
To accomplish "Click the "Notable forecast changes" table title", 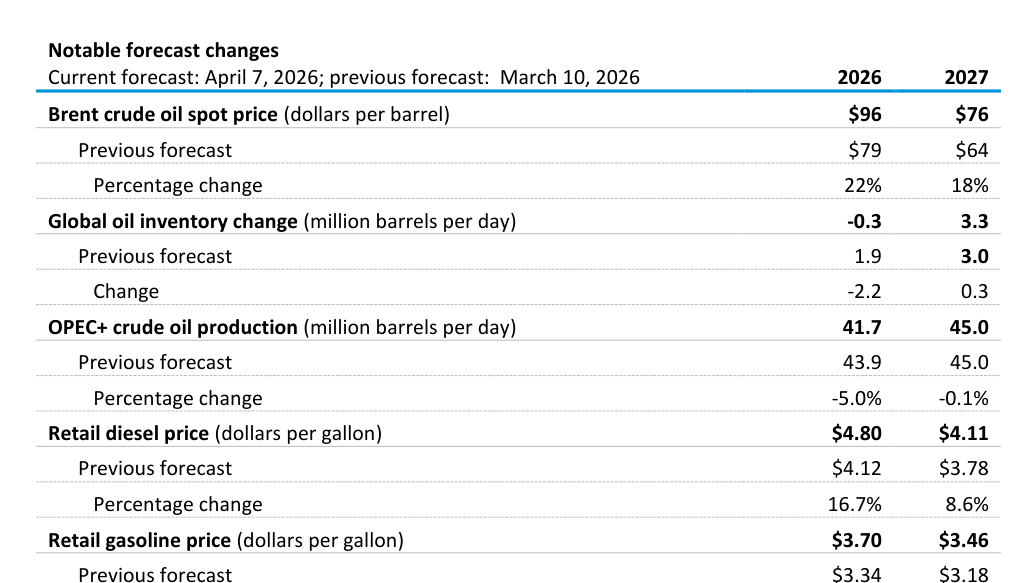I will [x=163, y=50].
